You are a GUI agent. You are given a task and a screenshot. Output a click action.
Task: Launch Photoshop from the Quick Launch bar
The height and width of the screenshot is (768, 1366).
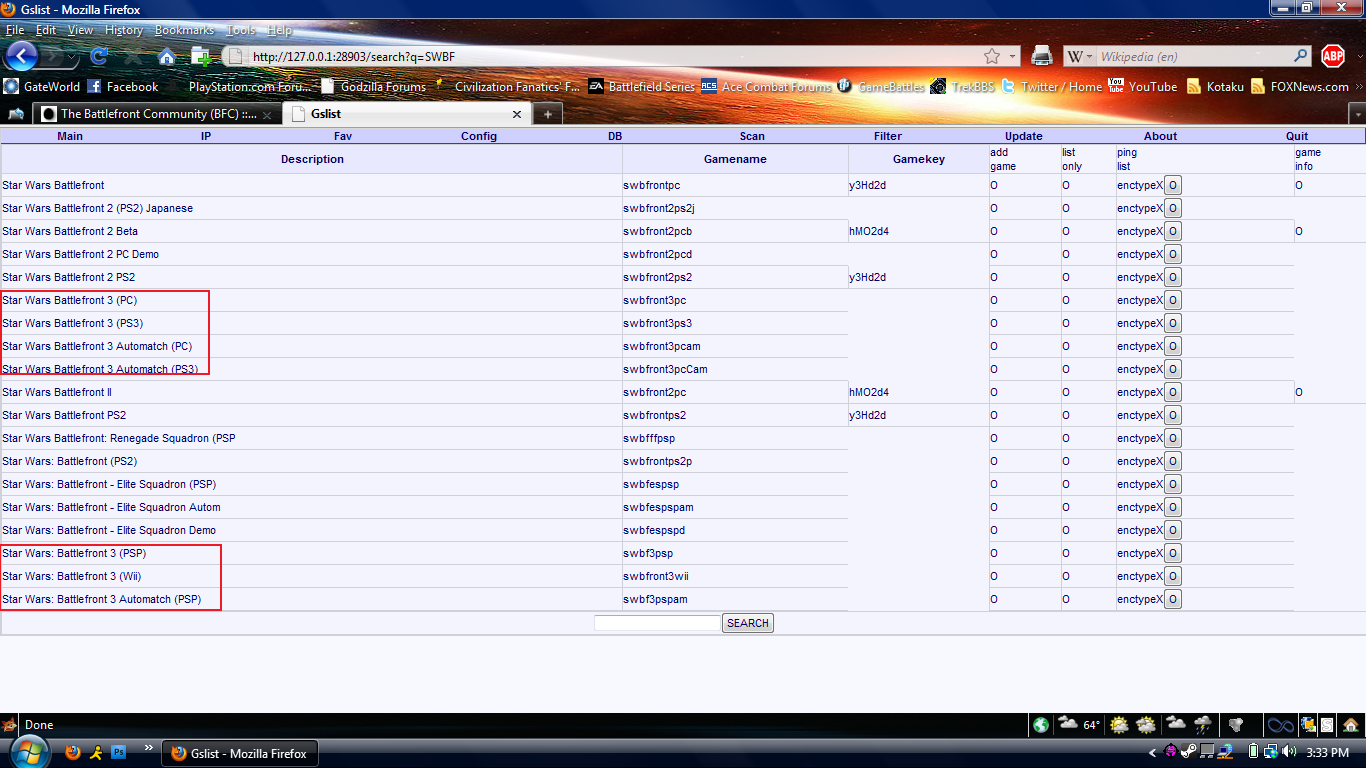tap(118, 752)
